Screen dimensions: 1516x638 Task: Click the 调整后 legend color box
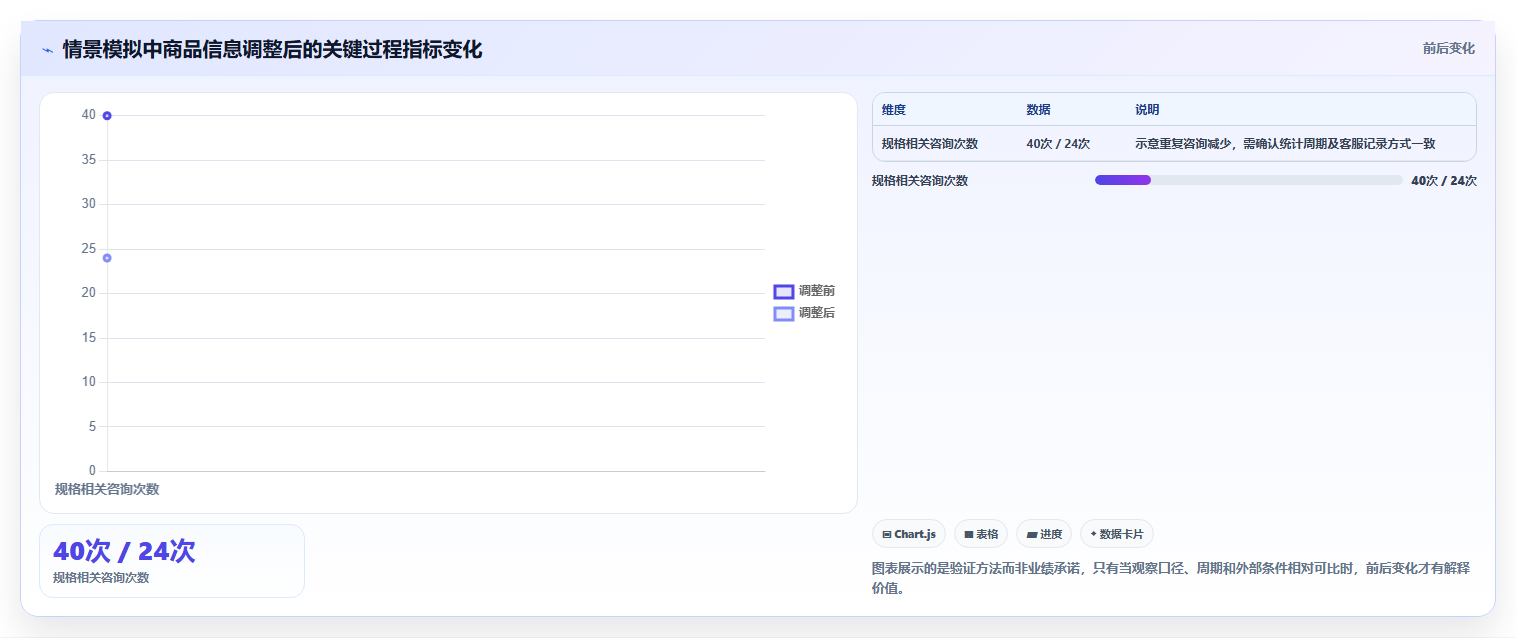point(784,313)
